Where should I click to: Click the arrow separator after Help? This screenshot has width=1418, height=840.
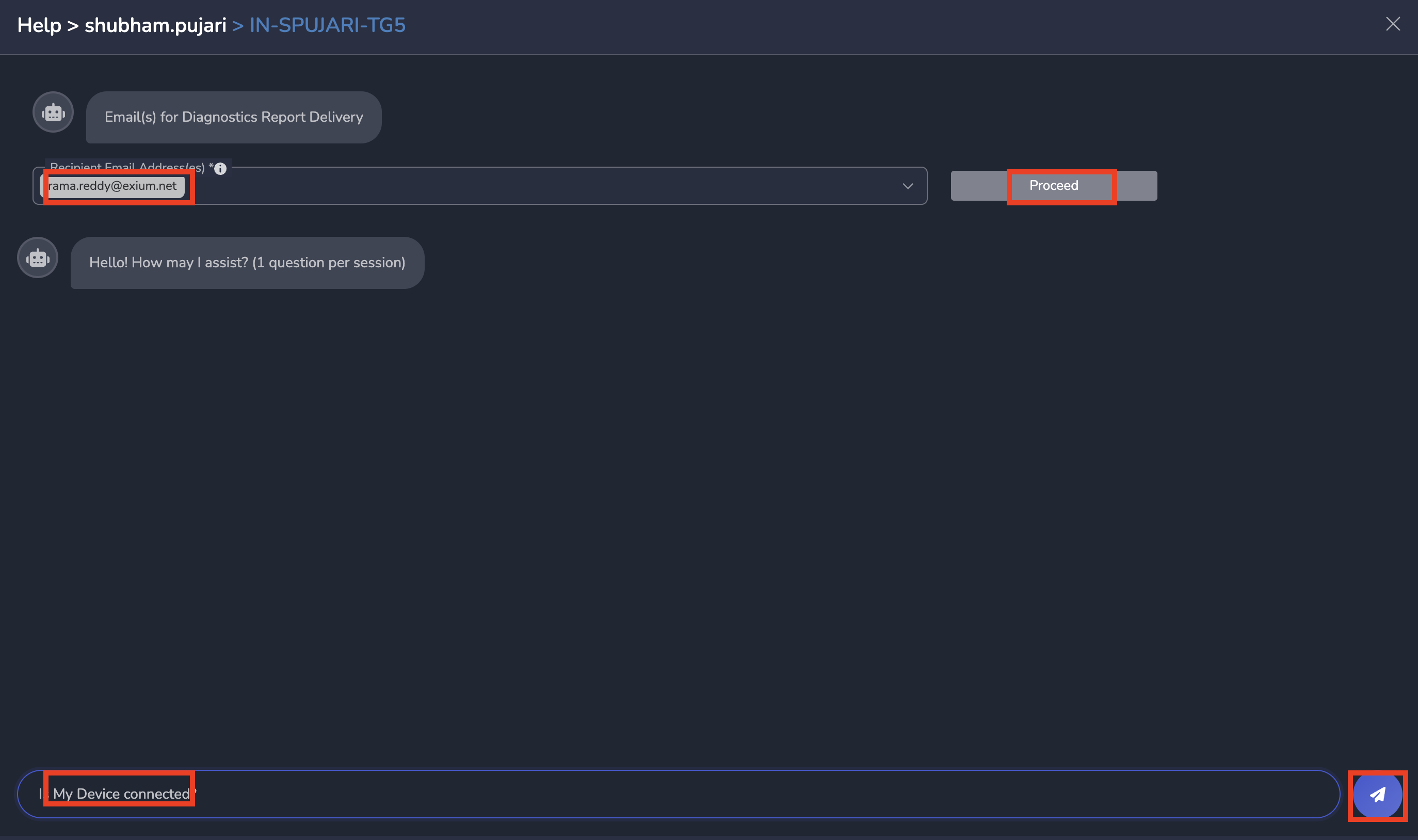[x=72, y=25]
